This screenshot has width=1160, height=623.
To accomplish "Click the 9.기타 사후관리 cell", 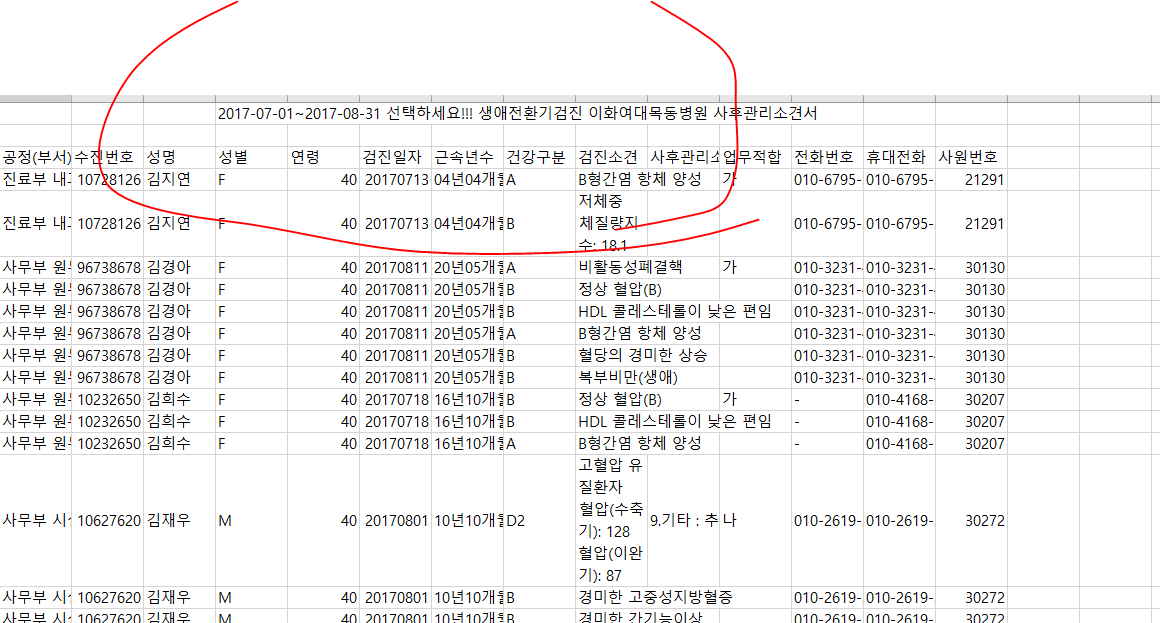I will pos(683,520).
